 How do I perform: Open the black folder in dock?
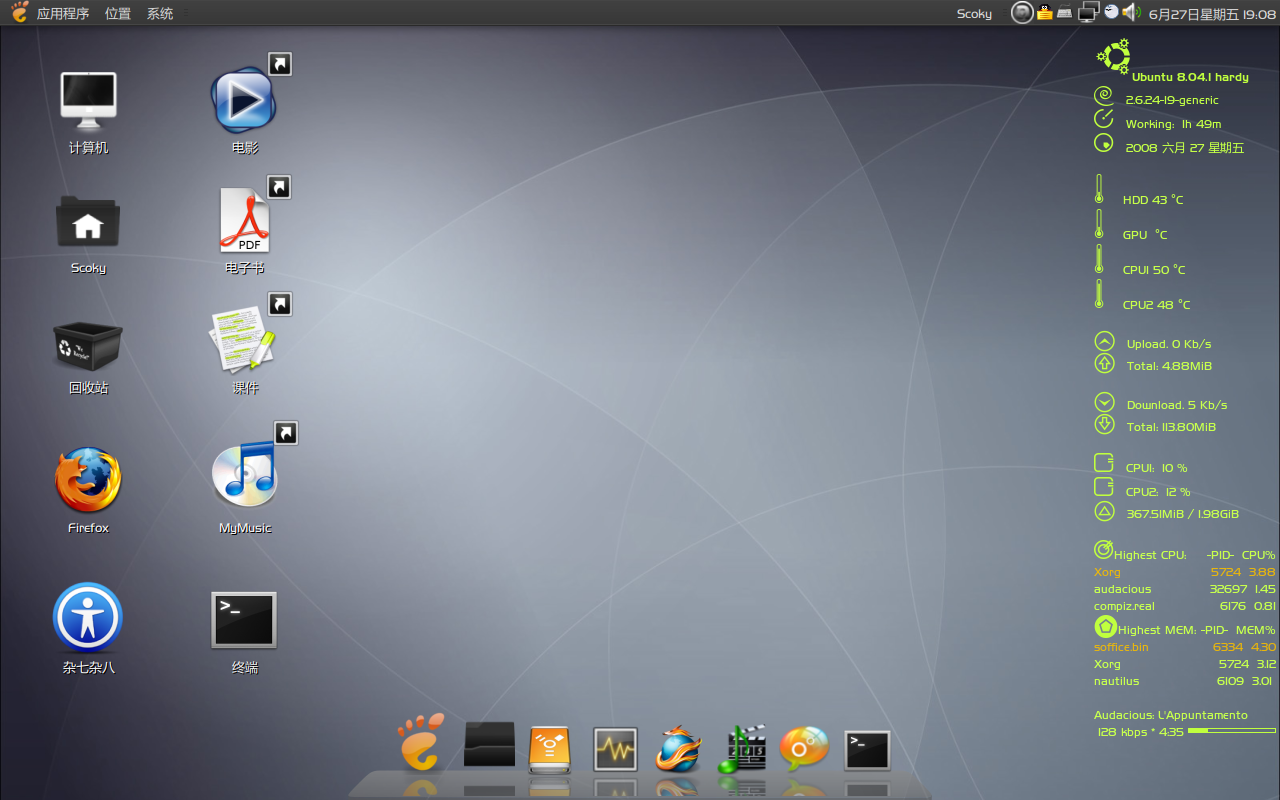click(x=490, y=744)
